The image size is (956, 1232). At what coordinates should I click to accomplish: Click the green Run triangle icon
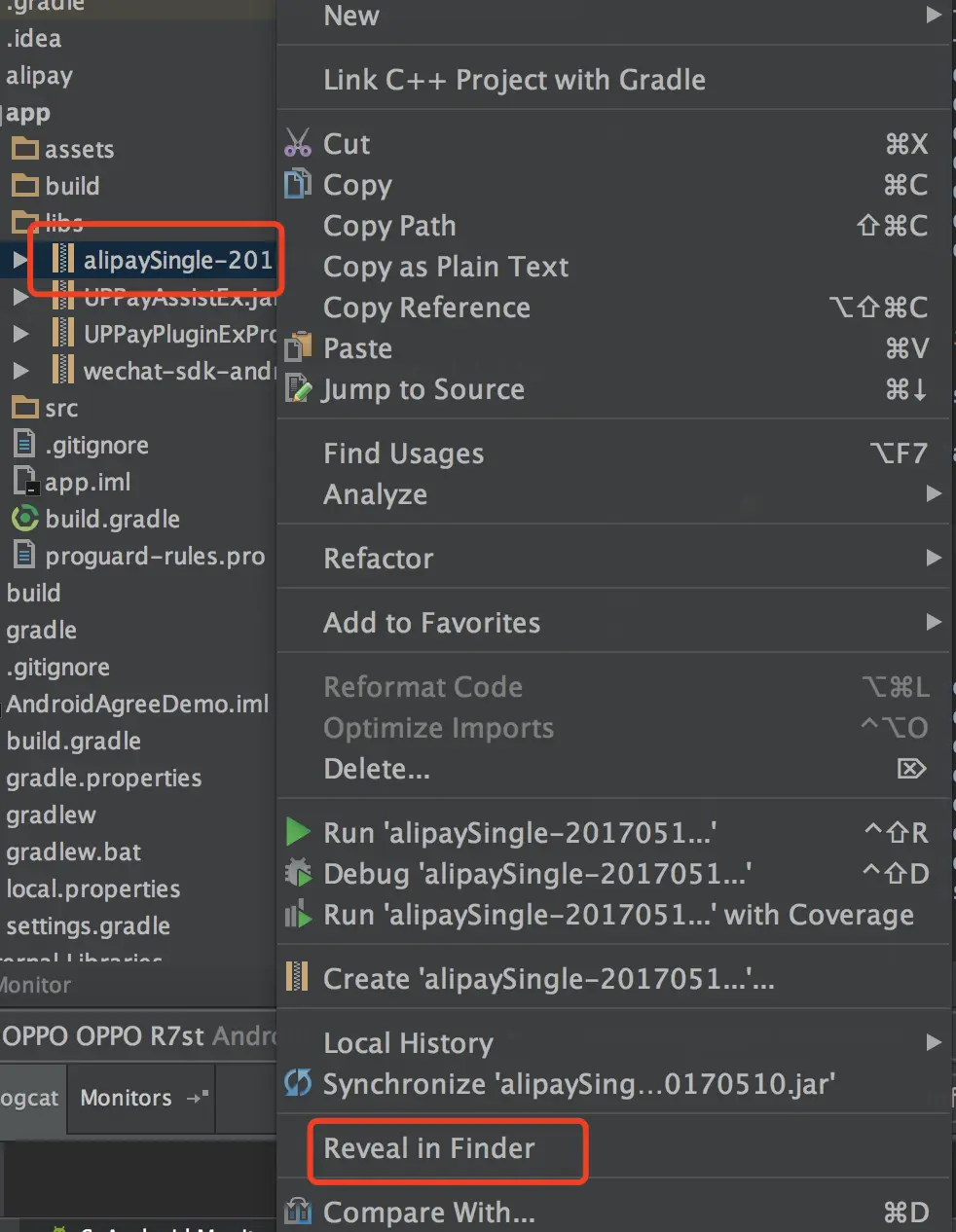point(298,833)
